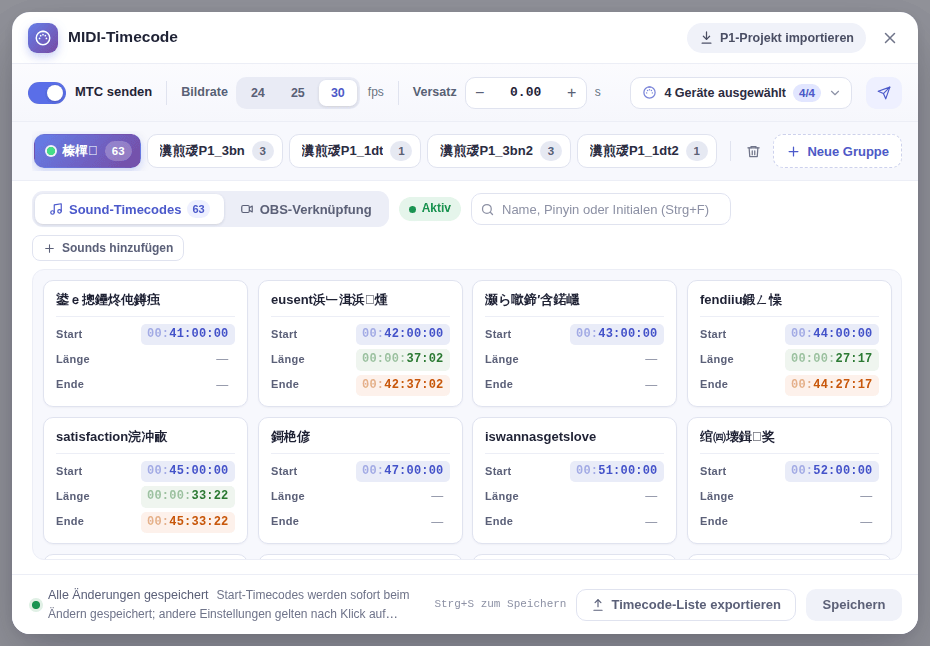Select 30 fps frame rate
The image size is (930, 646).
[337, 93]
